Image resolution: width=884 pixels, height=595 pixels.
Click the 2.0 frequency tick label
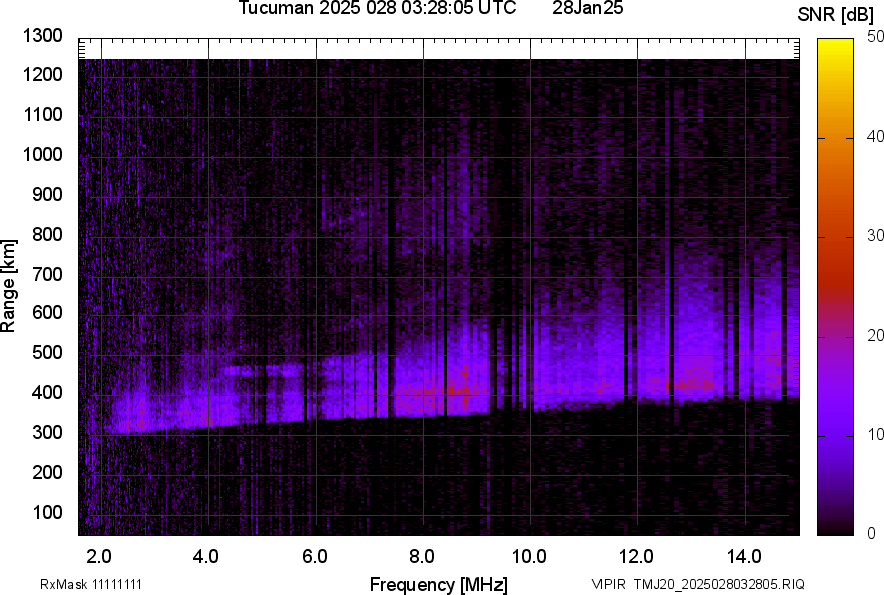point(99,555)
